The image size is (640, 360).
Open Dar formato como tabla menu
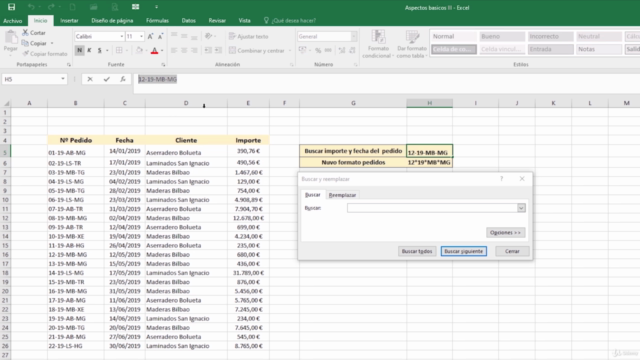tap(411, 44)
